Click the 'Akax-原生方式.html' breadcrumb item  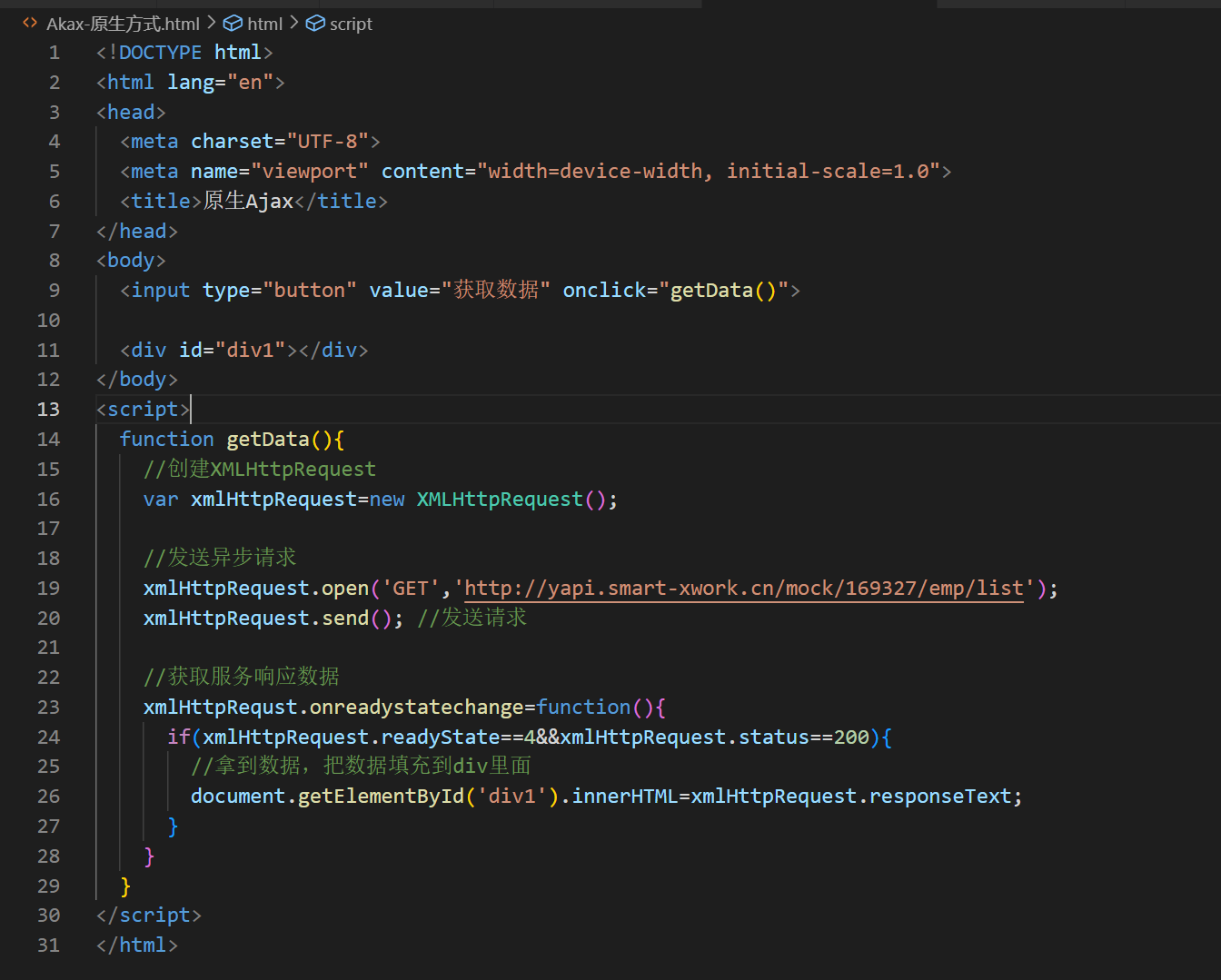coord(123,24)
